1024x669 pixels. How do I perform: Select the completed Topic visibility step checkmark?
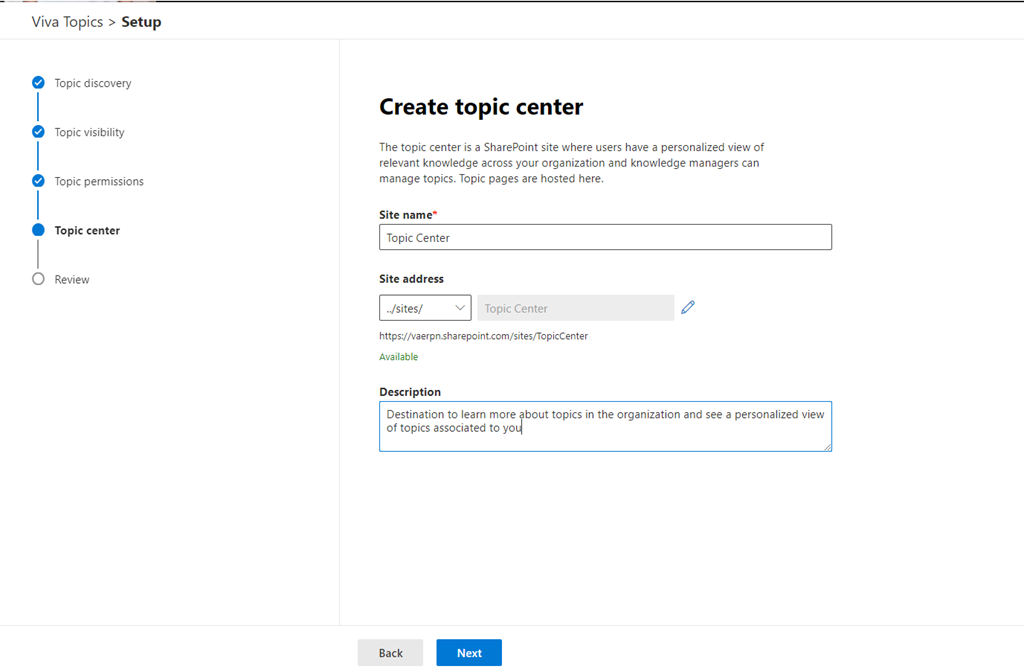point(39,131)
